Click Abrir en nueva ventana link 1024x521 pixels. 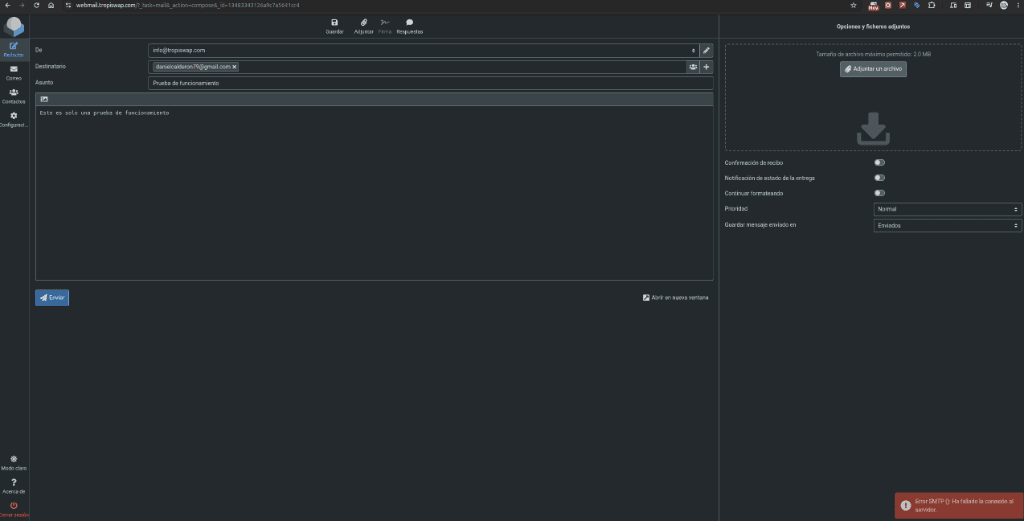[675, 298]
